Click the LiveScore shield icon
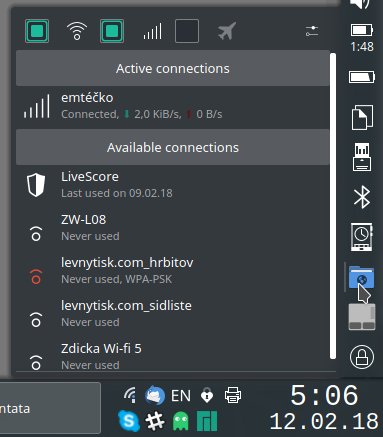Image resolution: width=383 pixels, height=437 pixels. click(36, 185)
